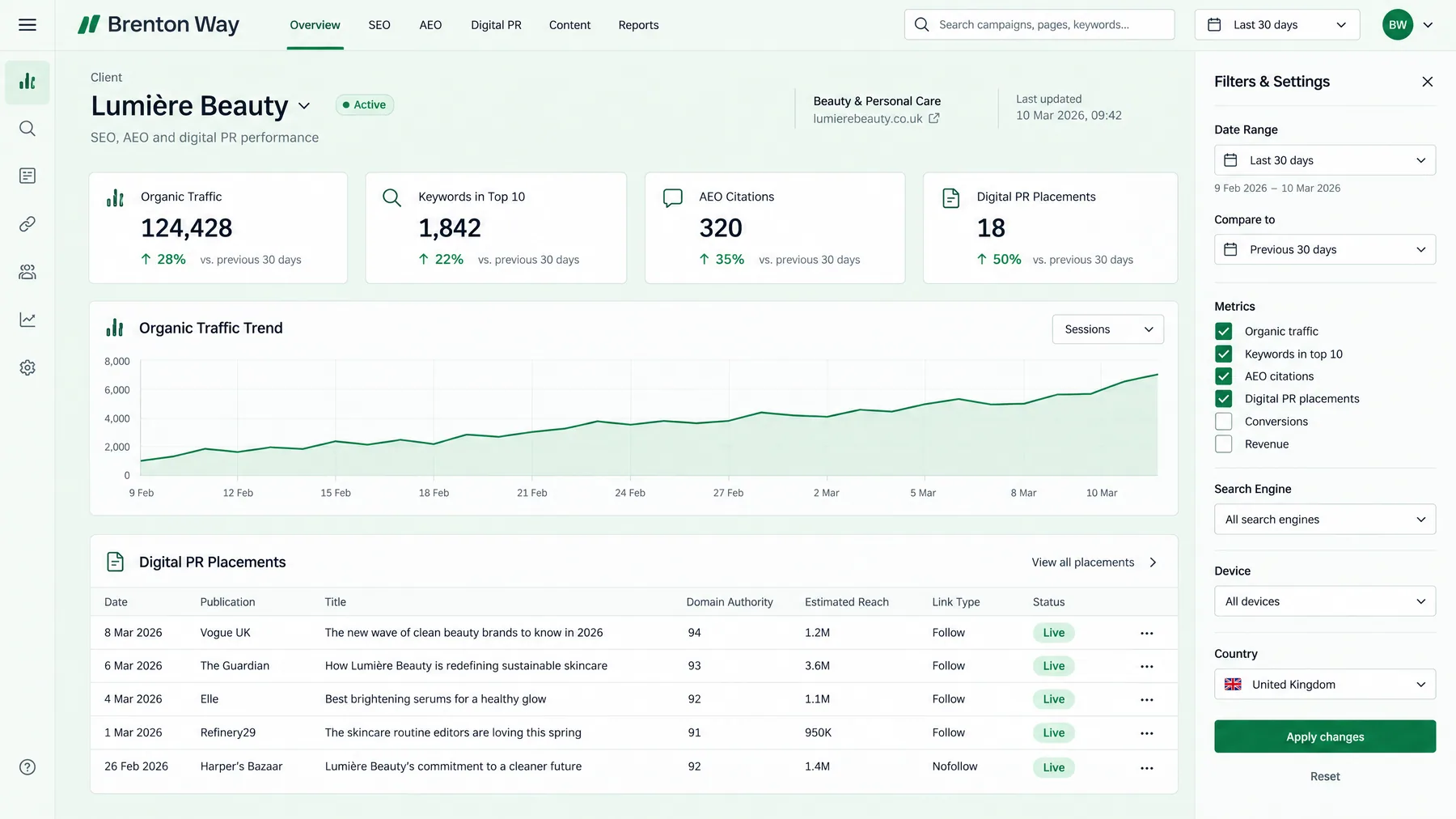The image size is (1456, 819).
Task: Open the Date Range dropdown in filters
Action: click(1325, 160)
